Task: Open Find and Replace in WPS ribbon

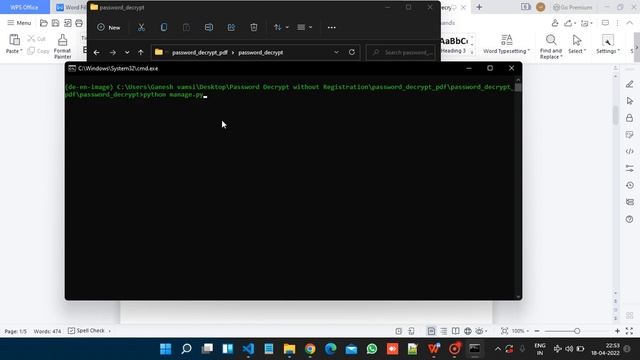Action: (x=551, y=47)
